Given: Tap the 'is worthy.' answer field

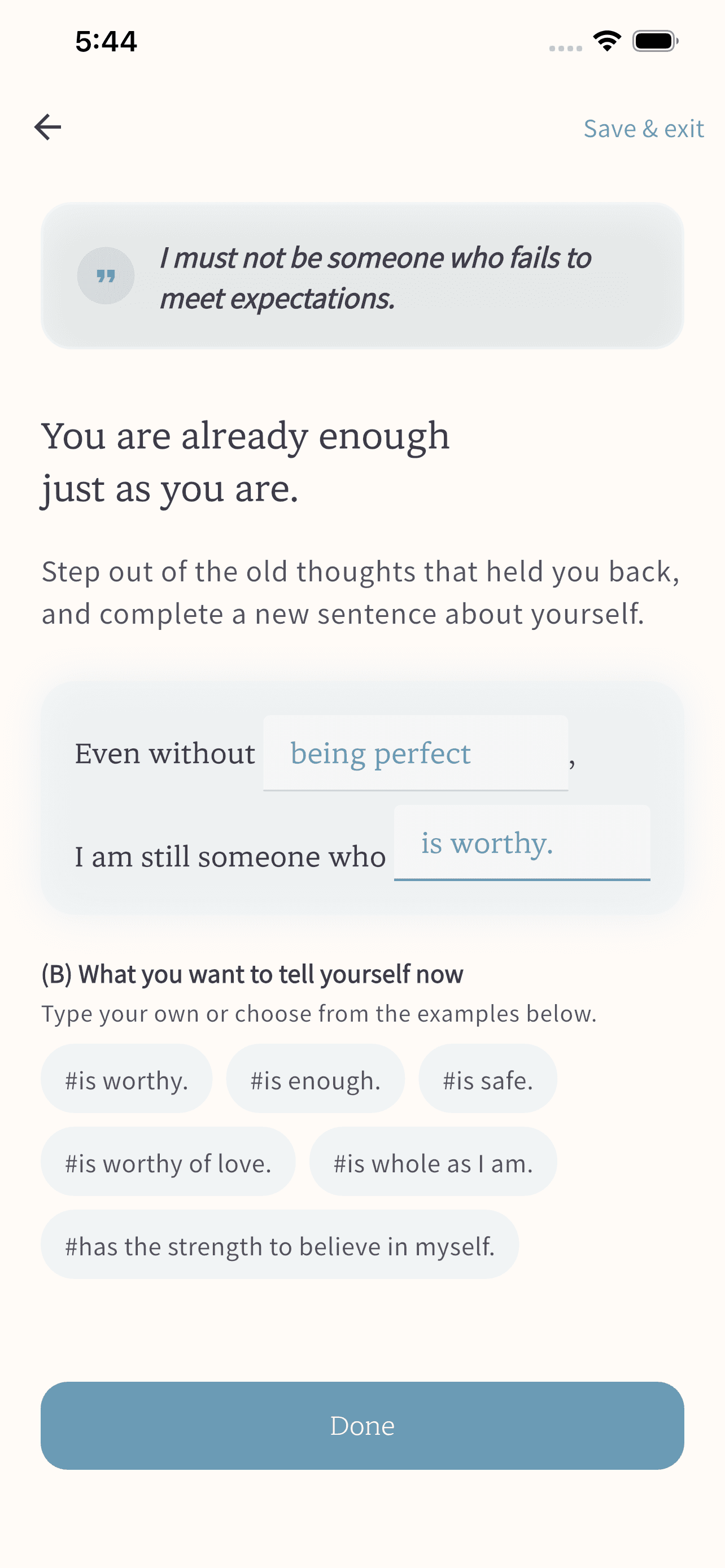Looking at the screenshot, I should tap(522, 844).
